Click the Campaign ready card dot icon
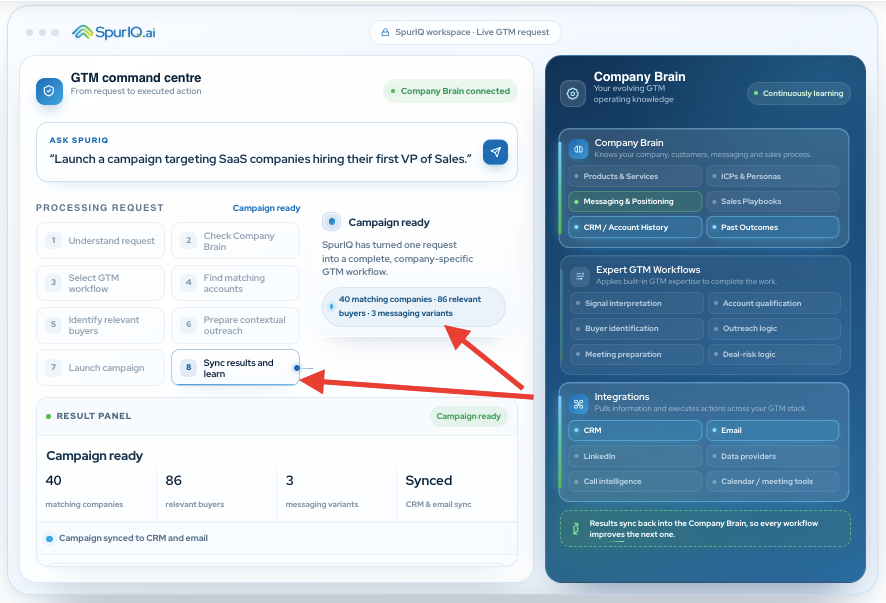Image resolution: width=886 pixels, height=603 pixels. click(x=332, y=222)
